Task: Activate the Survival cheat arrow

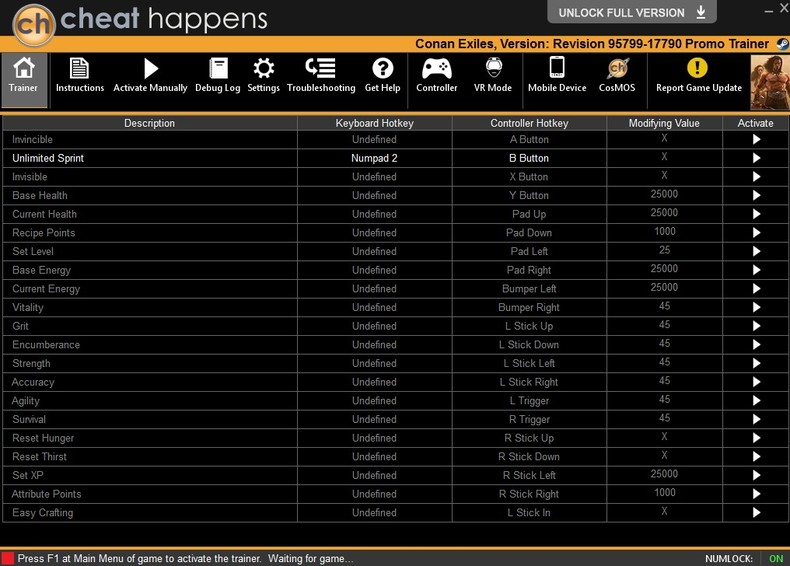Action: click(756, 419)
